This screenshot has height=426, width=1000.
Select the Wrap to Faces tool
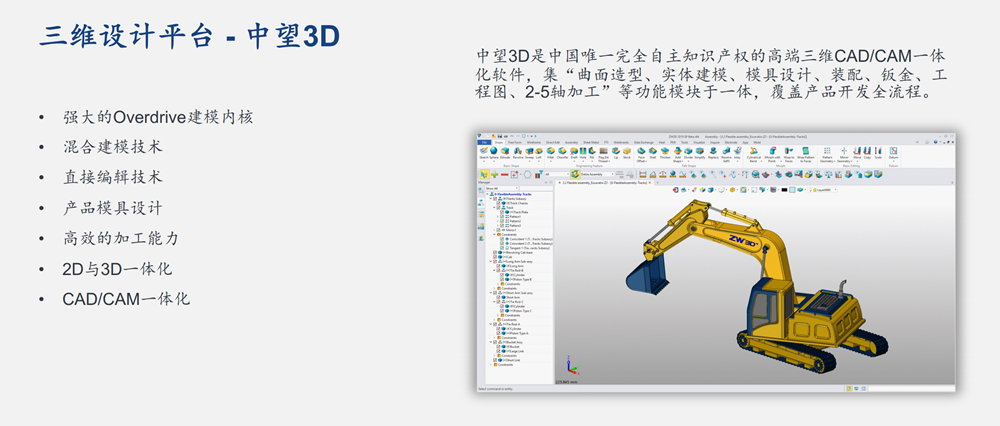pyautogui.click(x=789, y=153)
